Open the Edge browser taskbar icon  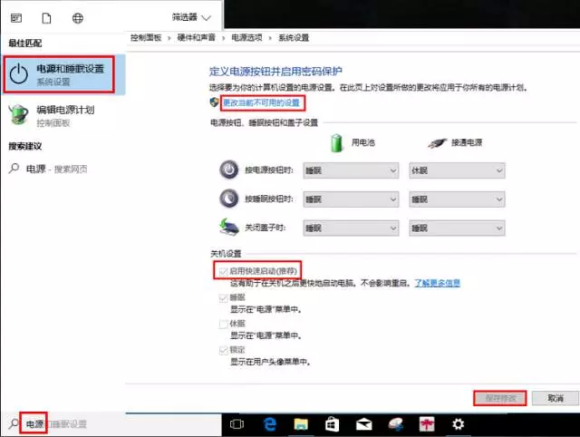(270, 424)
